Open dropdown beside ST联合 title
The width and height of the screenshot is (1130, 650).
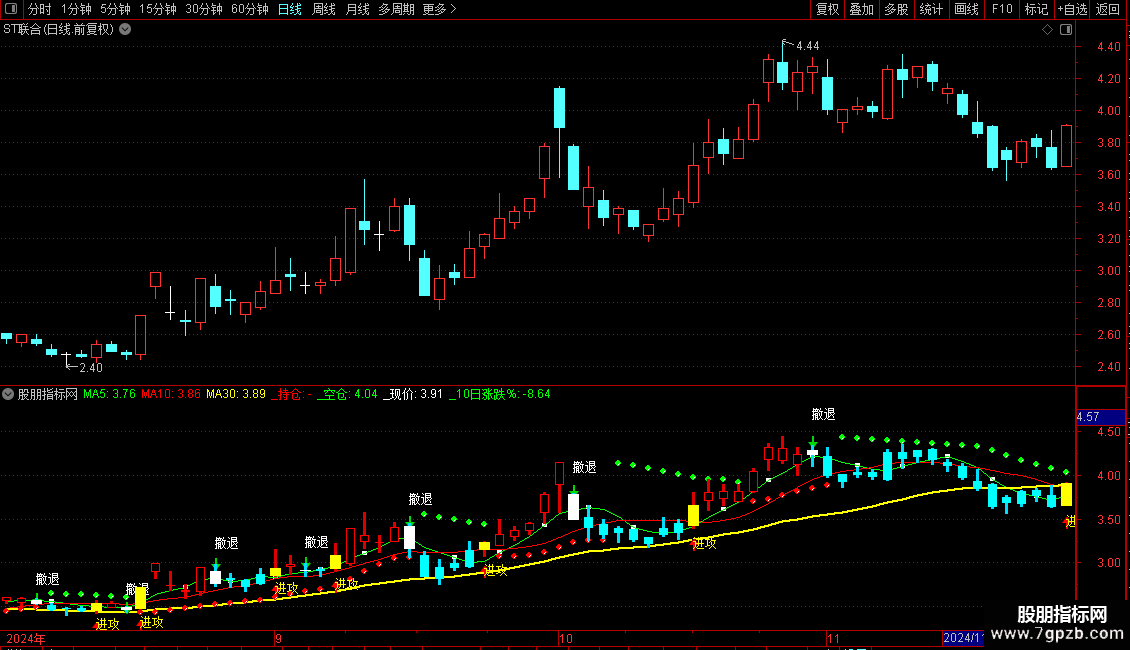[125, 30]
